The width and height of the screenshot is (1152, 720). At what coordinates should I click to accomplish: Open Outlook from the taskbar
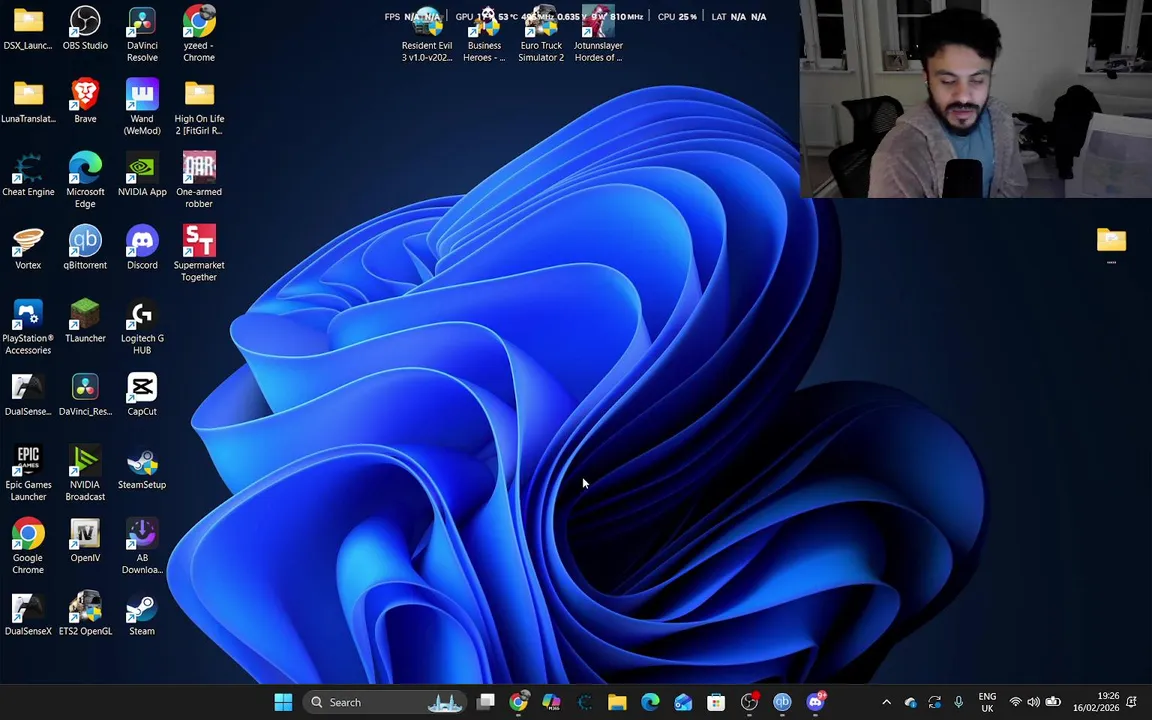point(683,702)
